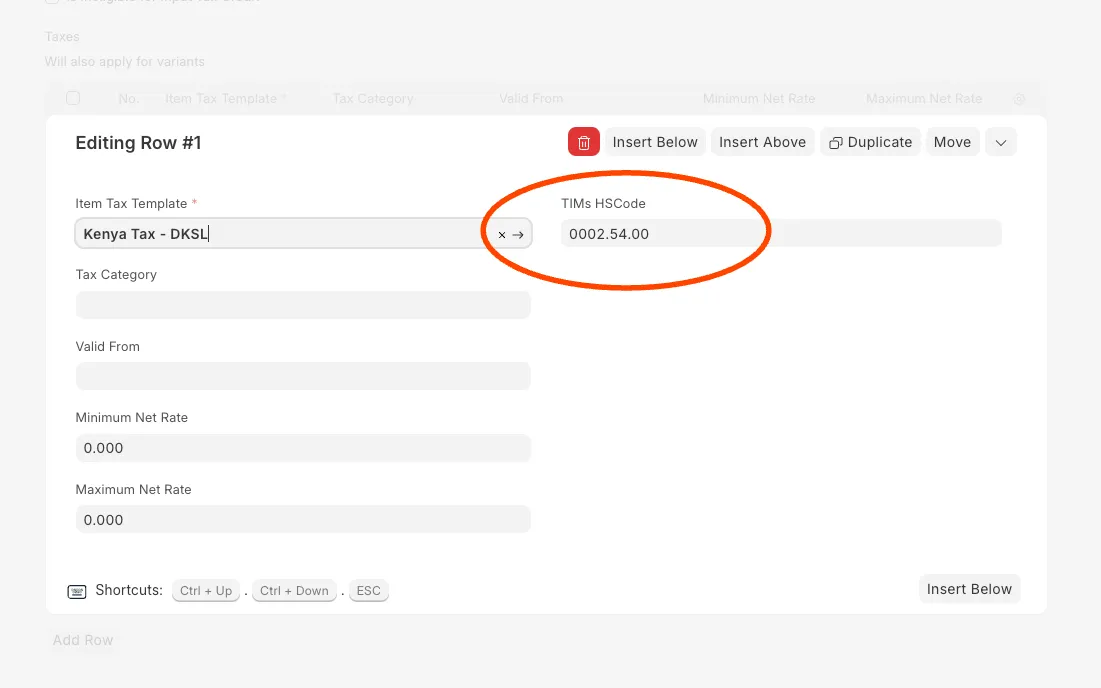Open the Tax Category dropdown field
Image resolution: width=1101 pixels, height=688 pixels.
(302, 305)
